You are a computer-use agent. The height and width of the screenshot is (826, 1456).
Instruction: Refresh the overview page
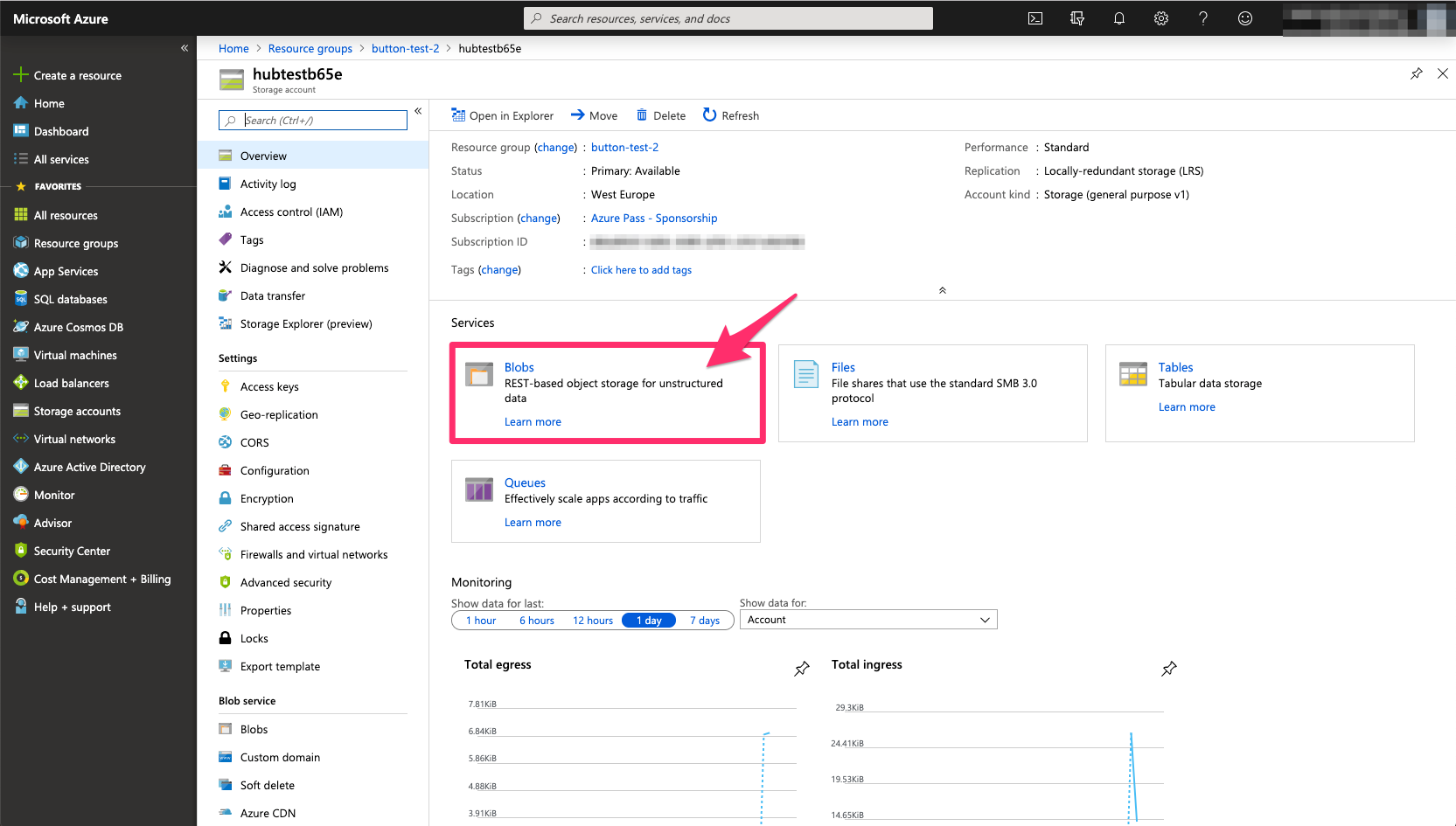(731, 115)
